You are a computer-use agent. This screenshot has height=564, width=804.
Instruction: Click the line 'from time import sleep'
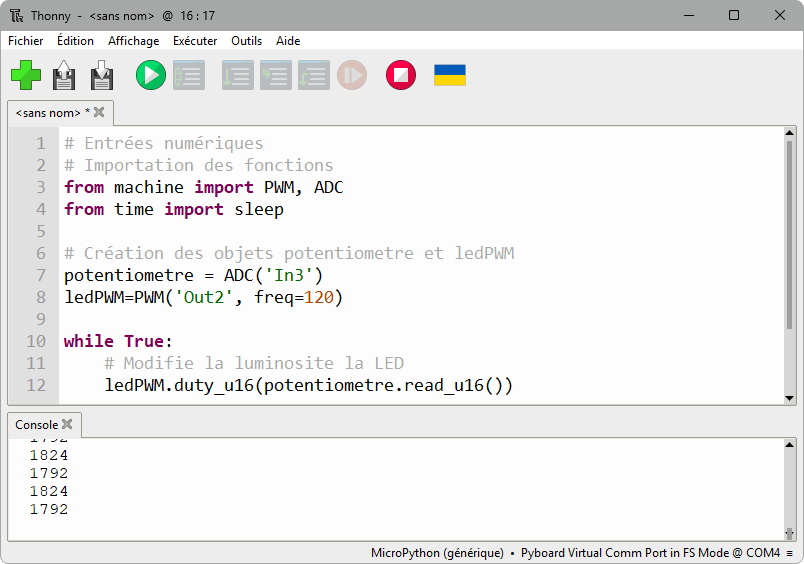coord(173,209)
